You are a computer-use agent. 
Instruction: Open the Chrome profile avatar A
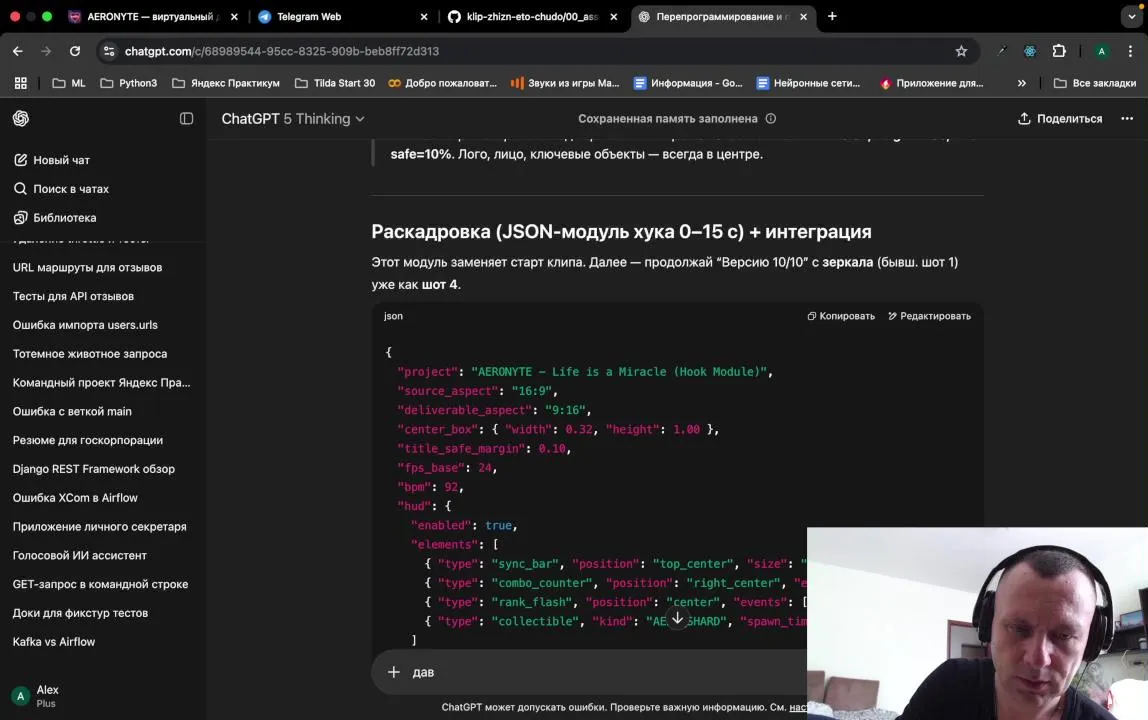click(x=1101, y=51)
